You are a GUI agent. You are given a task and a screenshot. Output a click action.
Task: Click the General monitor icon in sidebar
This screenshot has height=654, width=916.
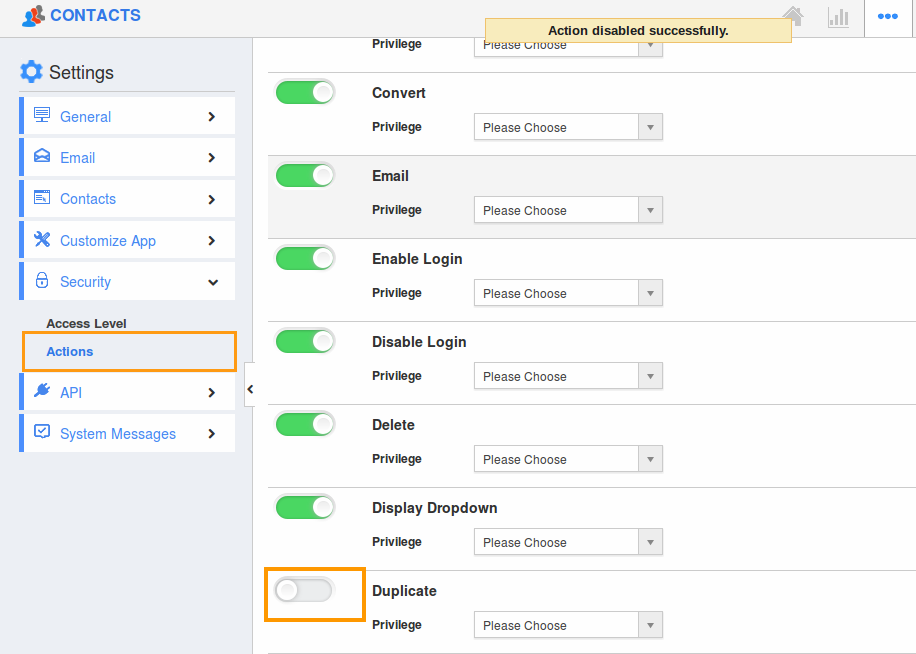point(42,115)
